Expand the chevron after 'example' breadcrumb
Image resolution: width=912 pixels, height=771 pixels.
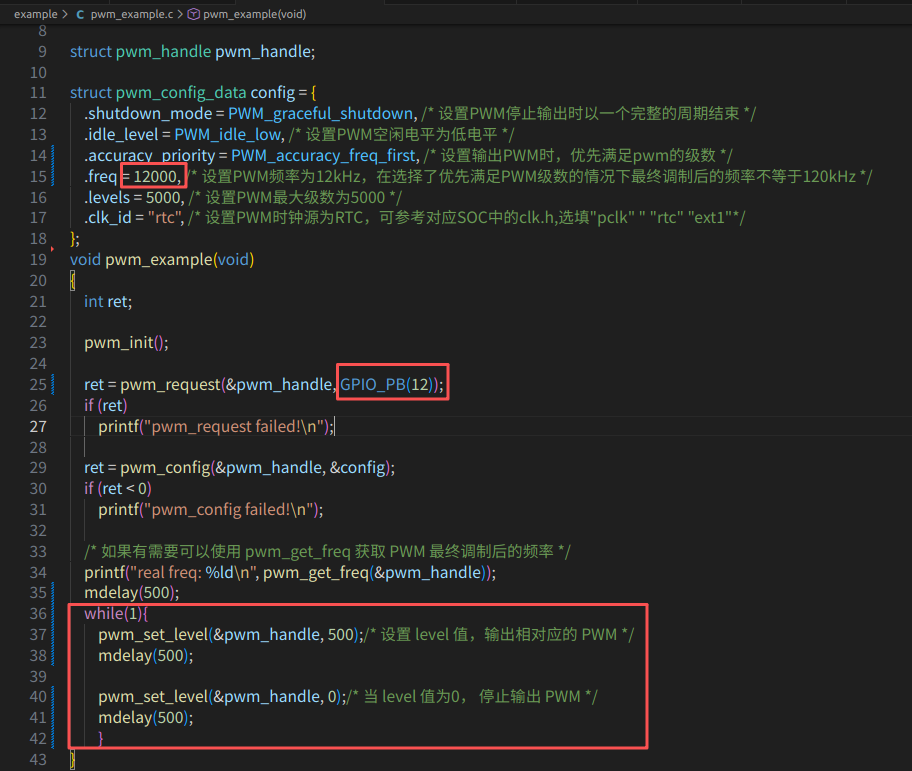pyautogui.click(x=65, y=14)
